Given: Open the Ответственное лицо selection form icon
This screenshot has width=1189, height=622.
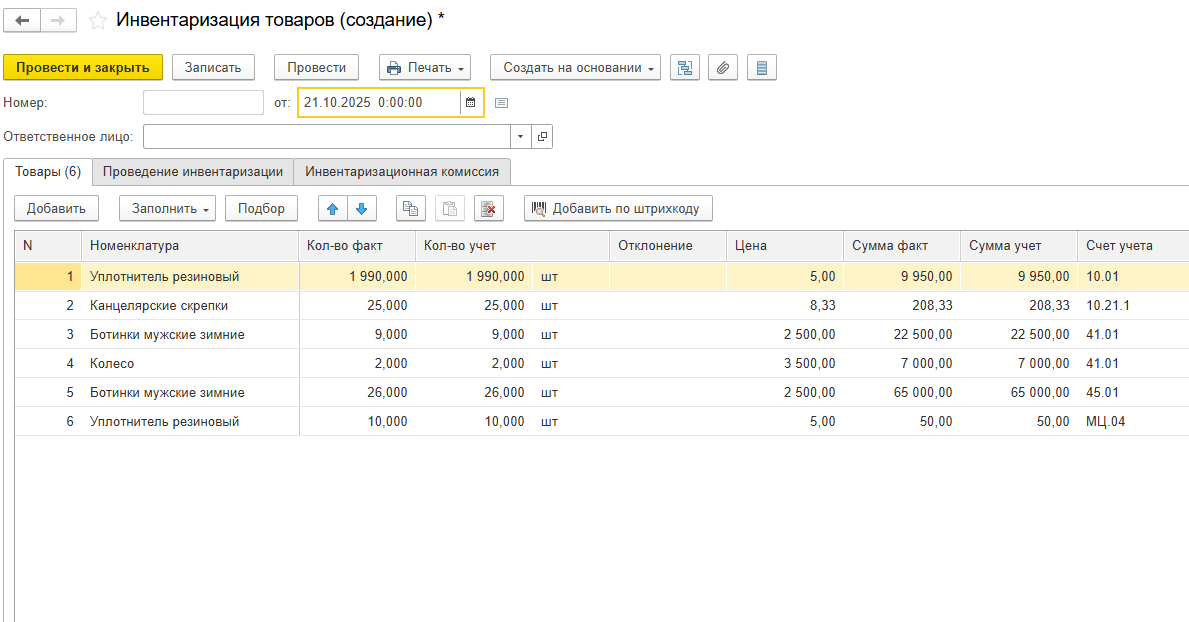Looking at the screenshot, I should click(x=542, y=136).
